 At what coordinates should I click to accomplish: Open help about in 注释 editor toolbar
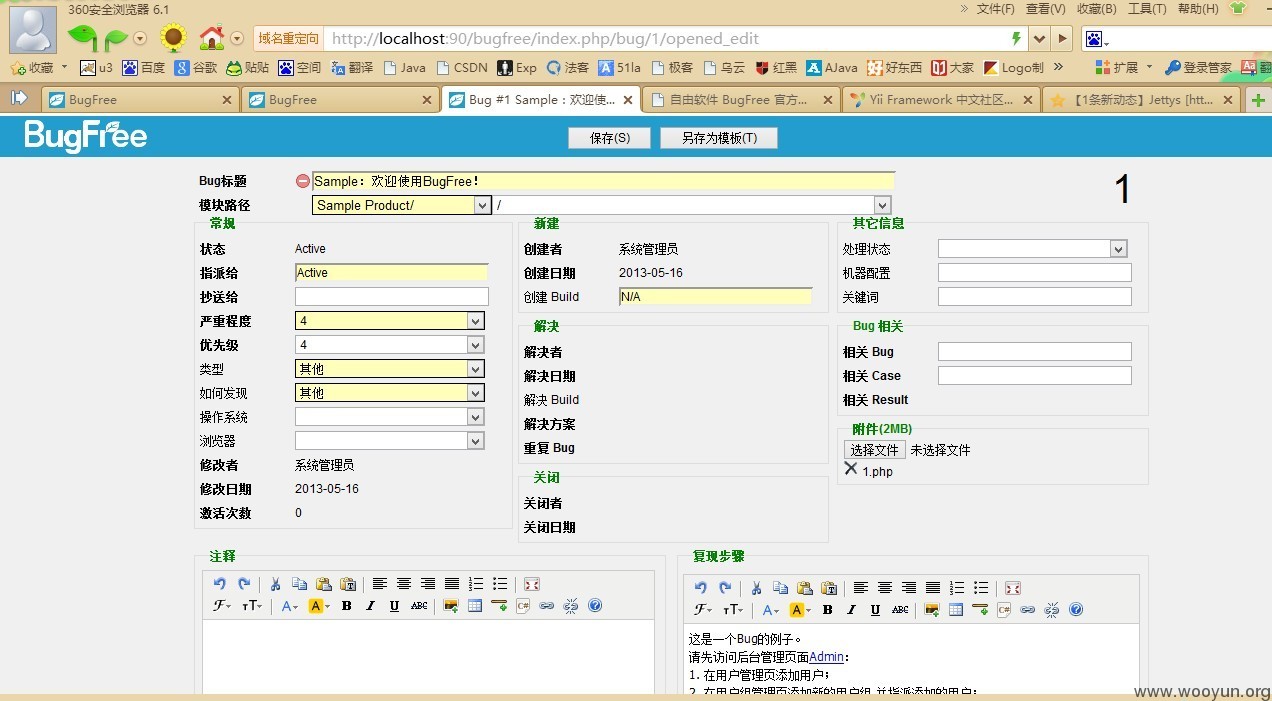click(x=595, y=606)
